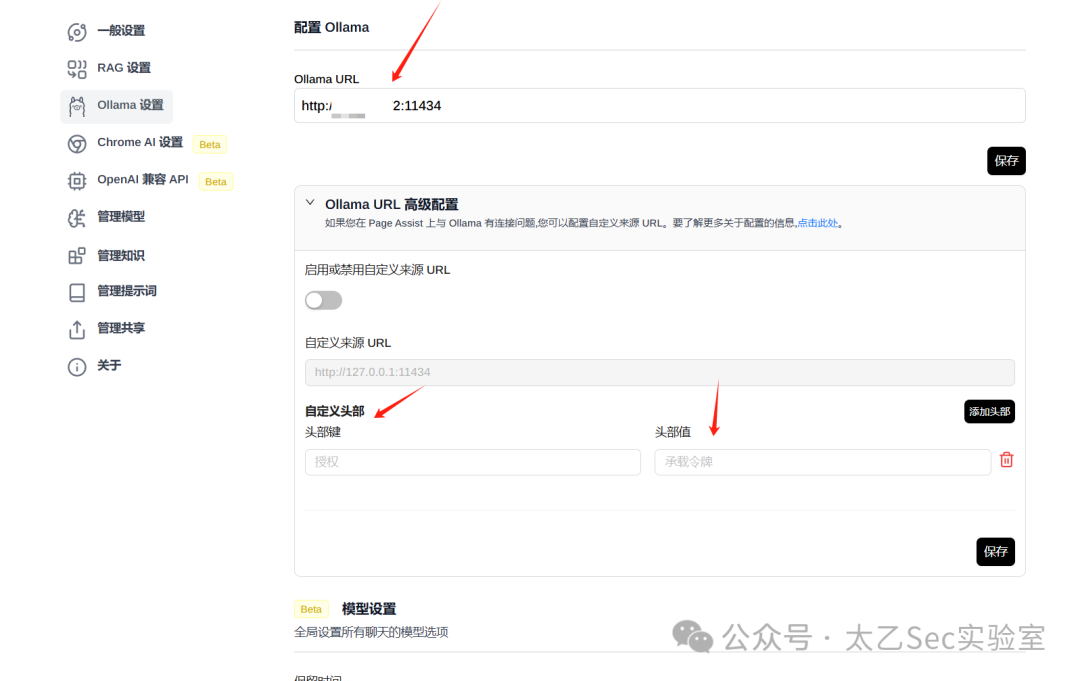The width and height of the screenshot is (1080, 681).
Task: Click the manage knowledge blocks icon
Action: pos(76,255)
